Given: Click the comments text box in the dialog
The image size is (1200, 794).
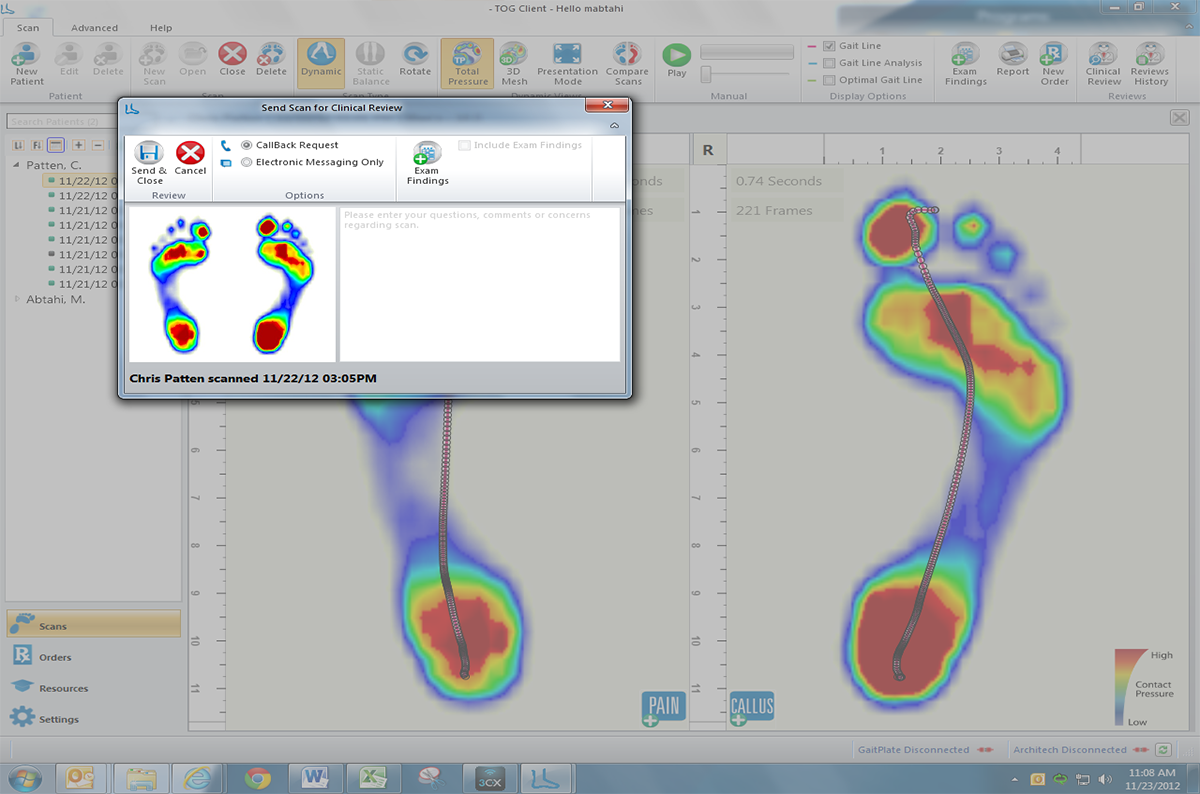Looking at the screenshot, I should (479, 285).
